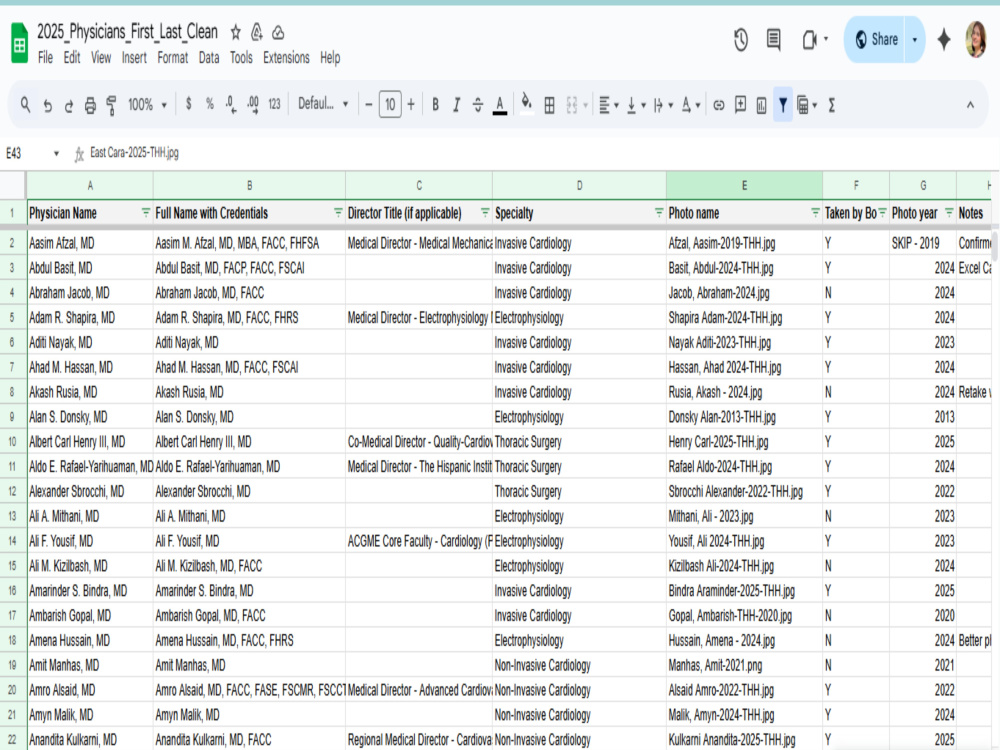The width and height of the screenshot is (1000, 750).
Task: Open the number format 123 menu
Action: click(x=274, y=104)
